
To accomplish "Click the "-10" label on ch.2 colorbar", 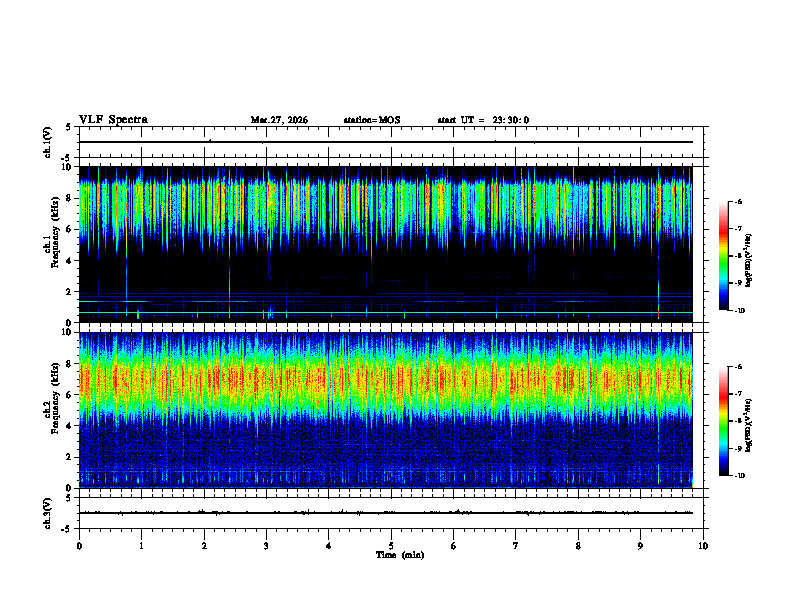I will point(740,476).
